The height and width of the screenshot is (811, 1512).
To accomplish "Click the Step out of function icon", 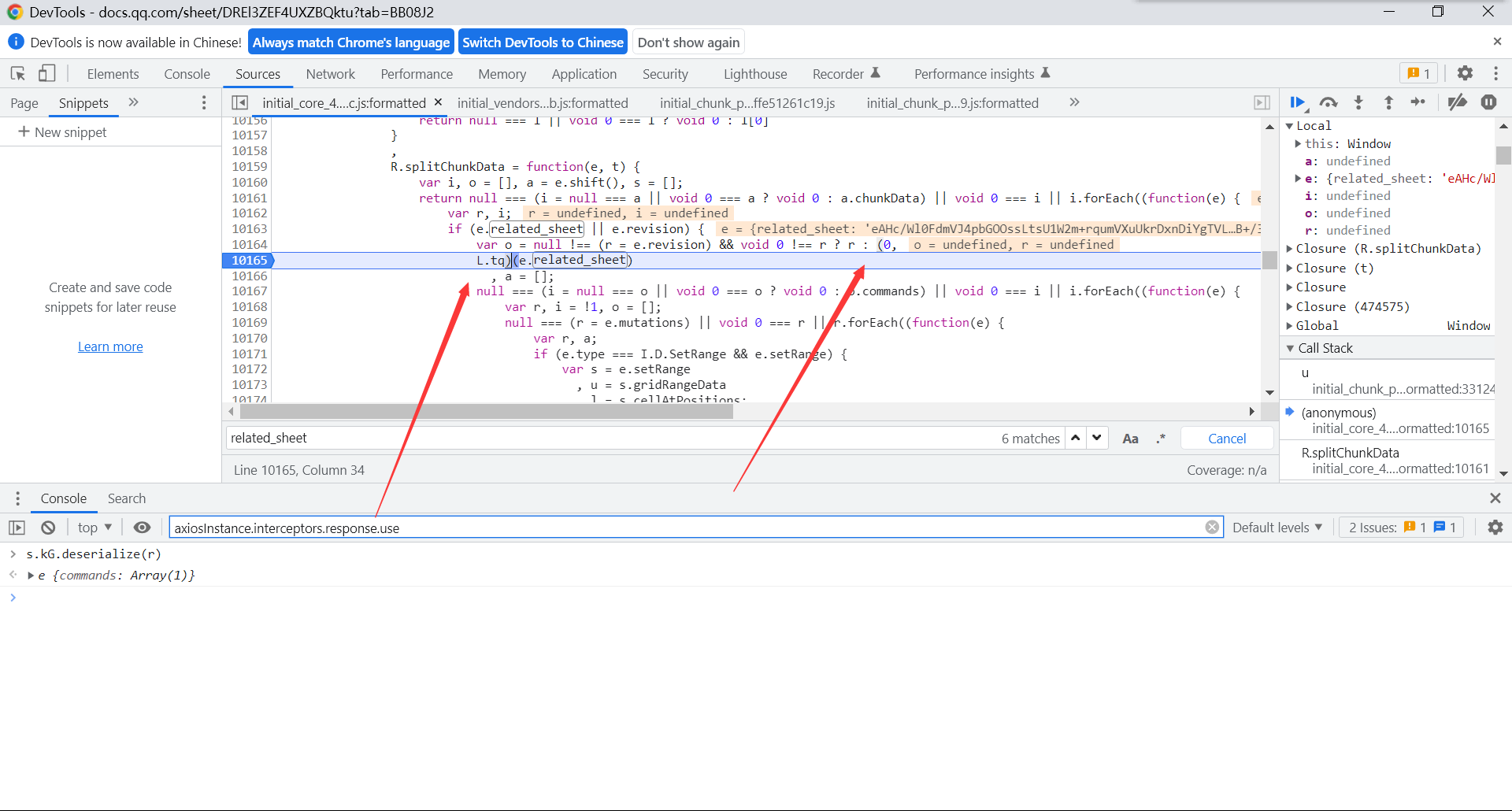I will coord(1388,102).
